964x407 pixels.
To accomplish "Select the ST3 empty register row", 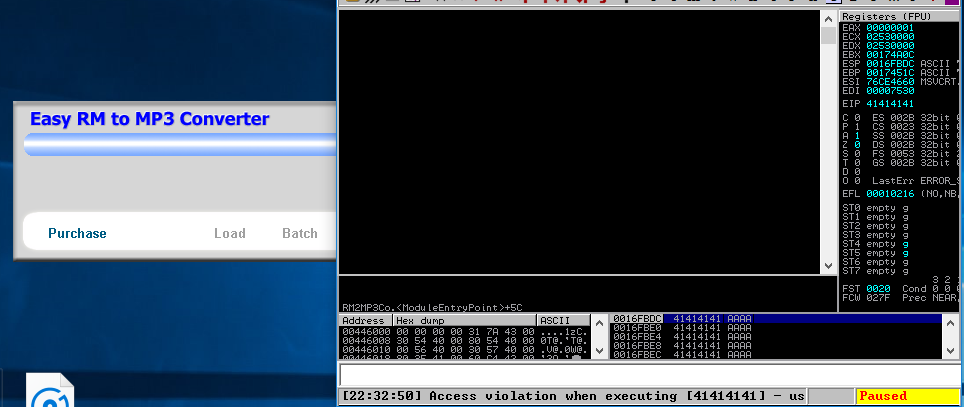I will [875, 235].
